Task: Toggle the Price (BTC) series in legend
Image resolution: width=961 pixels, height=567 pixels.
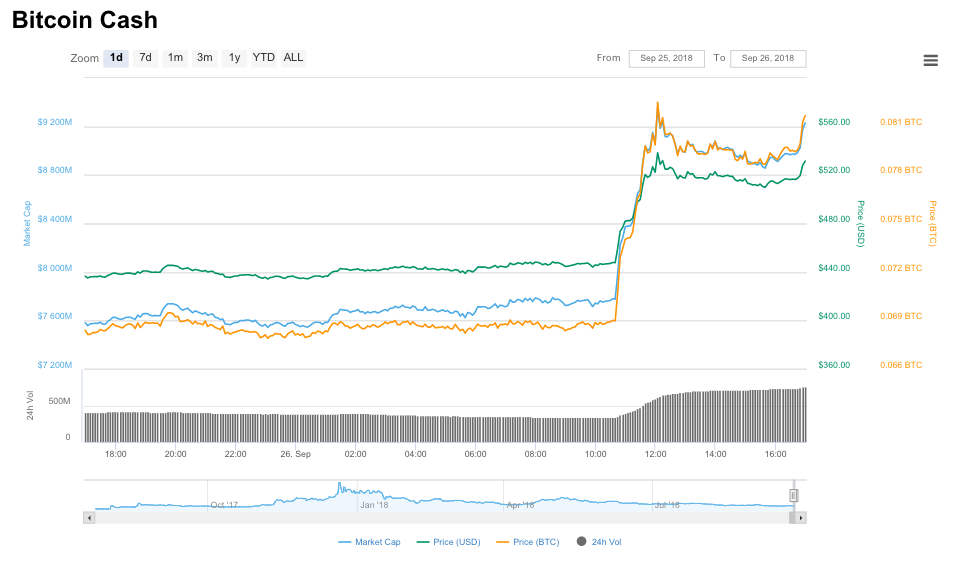Action: pos(528,542)
